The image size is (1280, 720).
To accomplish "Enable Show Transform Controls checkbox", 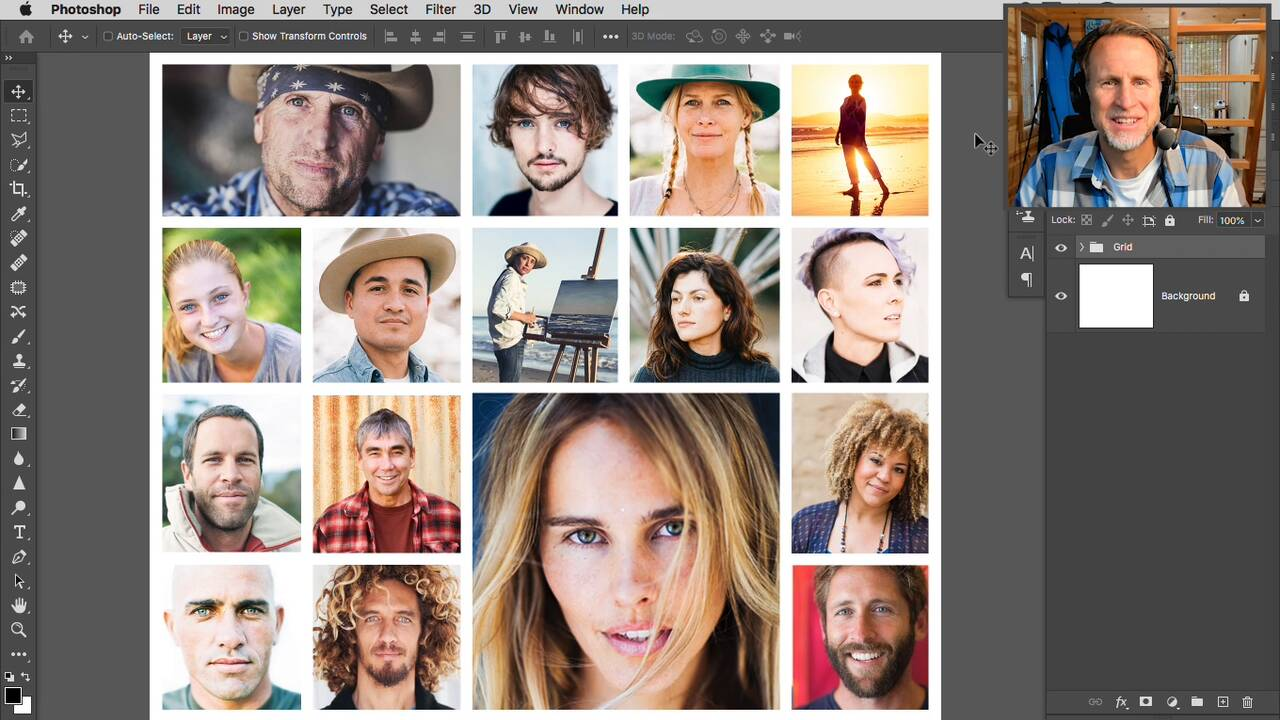I will (243, 36).
